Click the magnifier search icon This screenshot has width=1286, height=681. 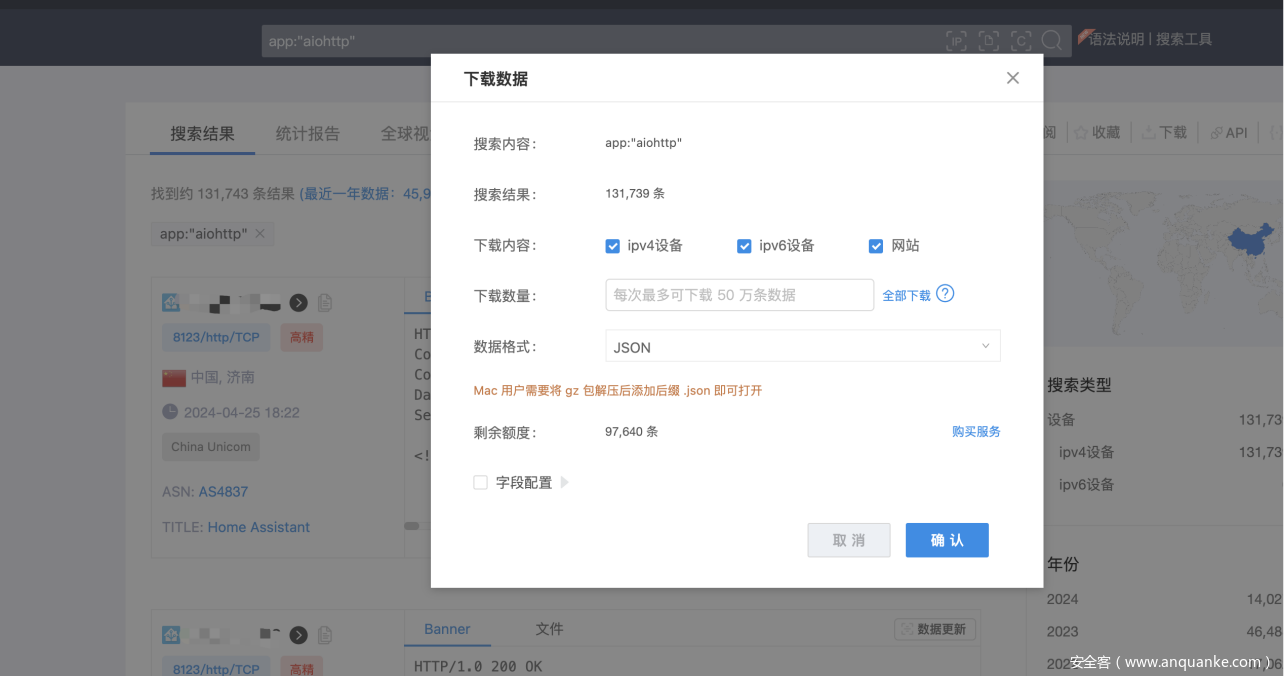point(1052,41)
